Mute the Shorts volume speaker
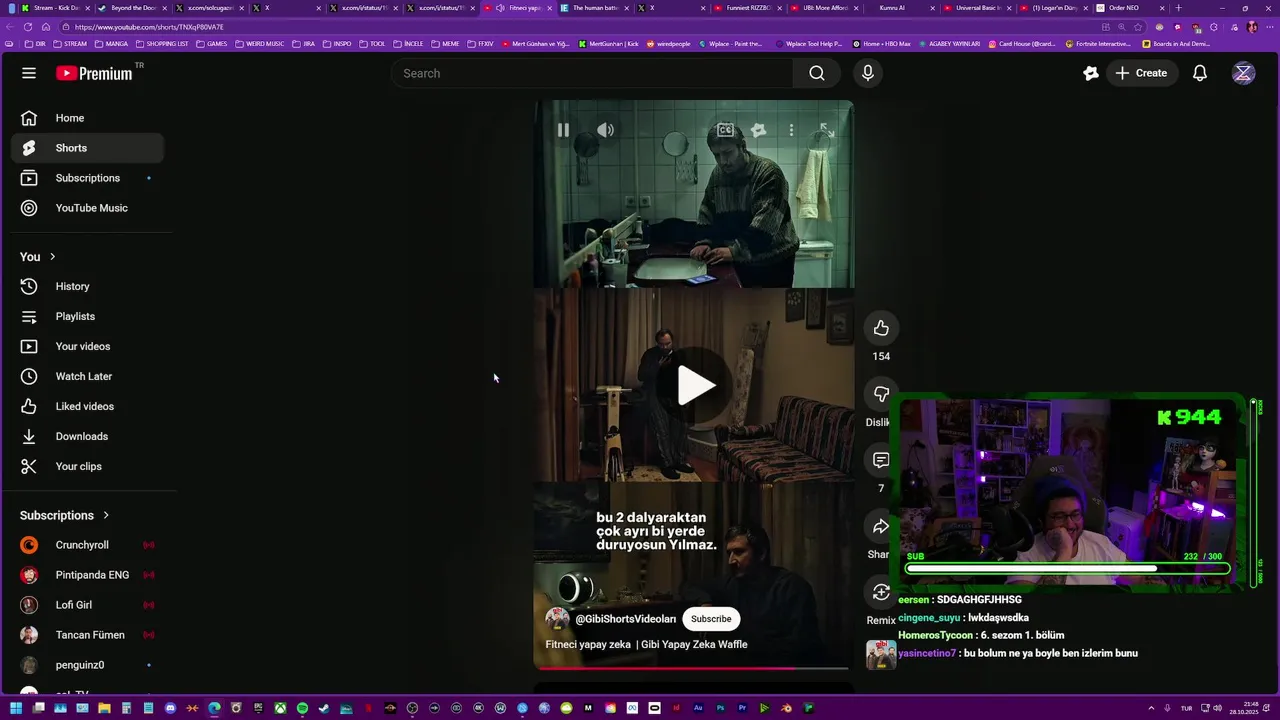The height and width of the screenshot is (720, 1280). tap(606, 130)
